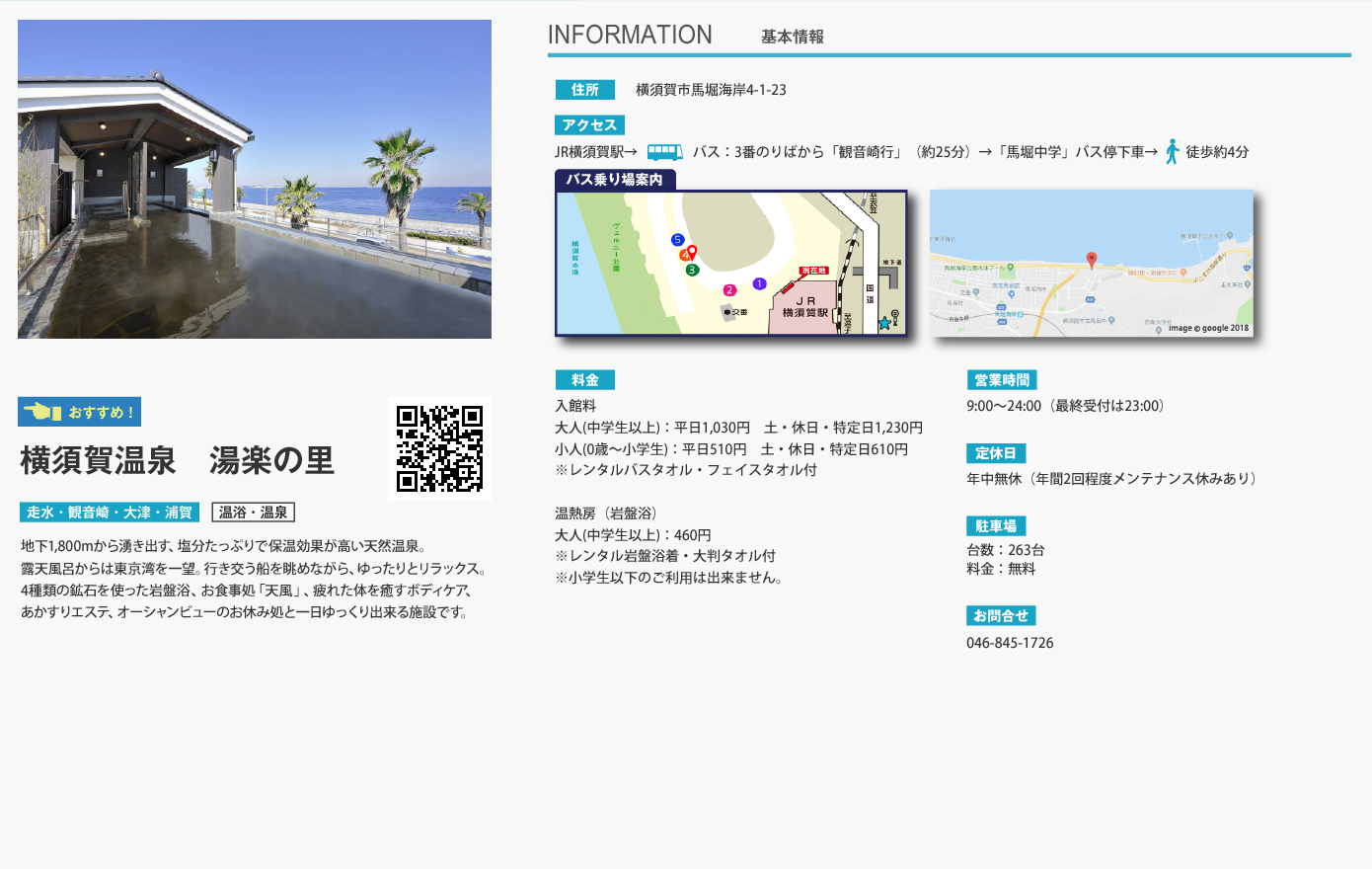Select the 温浴・温泉 category tag
1372x869 pixels.
pyautogui.click(x=253, y=513)
